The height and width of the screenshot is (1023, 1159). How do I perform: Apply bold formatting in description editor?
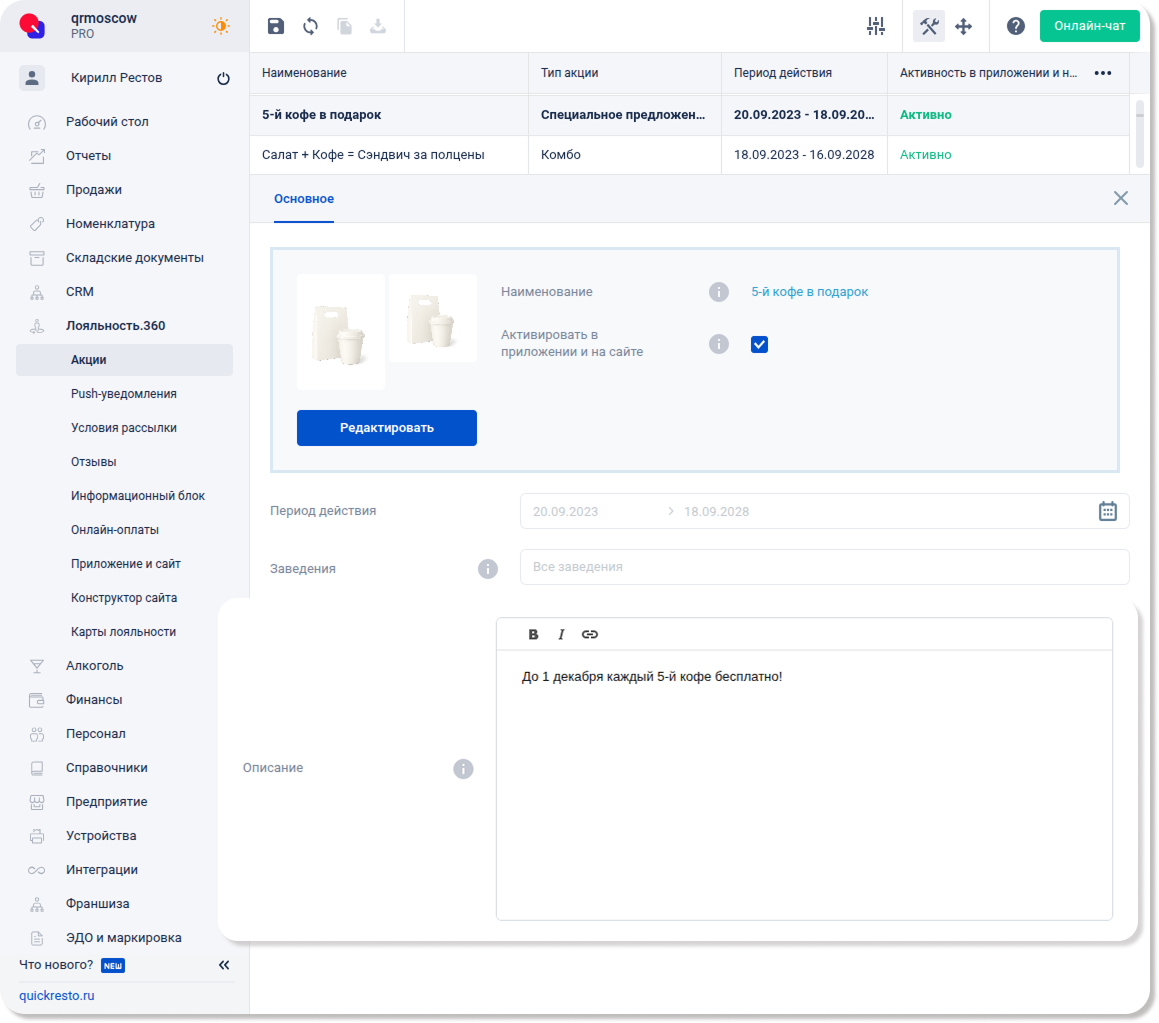(x=533, y=634)
